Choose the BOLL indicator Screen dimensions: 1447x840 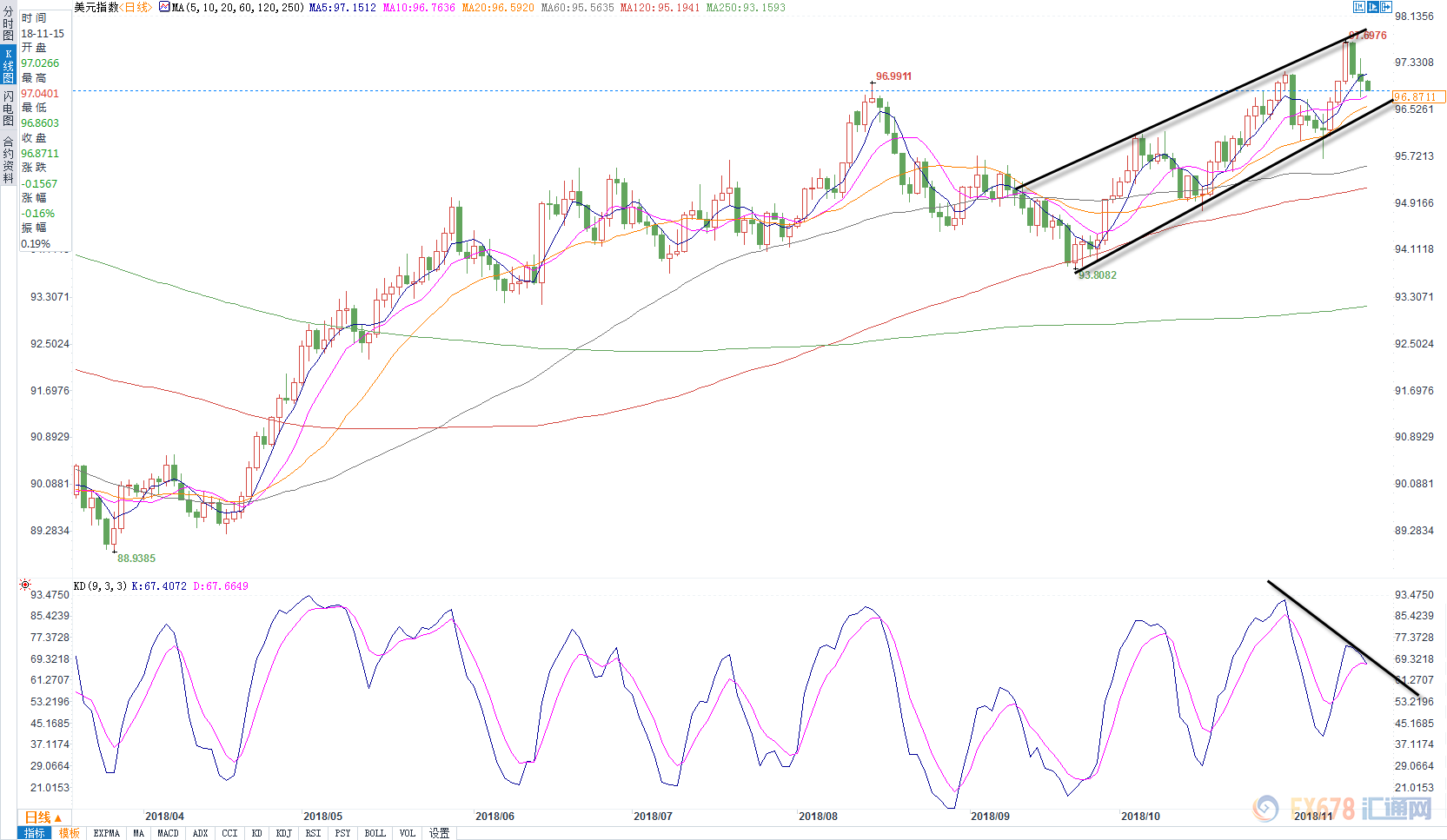click(x=375, y=833)
